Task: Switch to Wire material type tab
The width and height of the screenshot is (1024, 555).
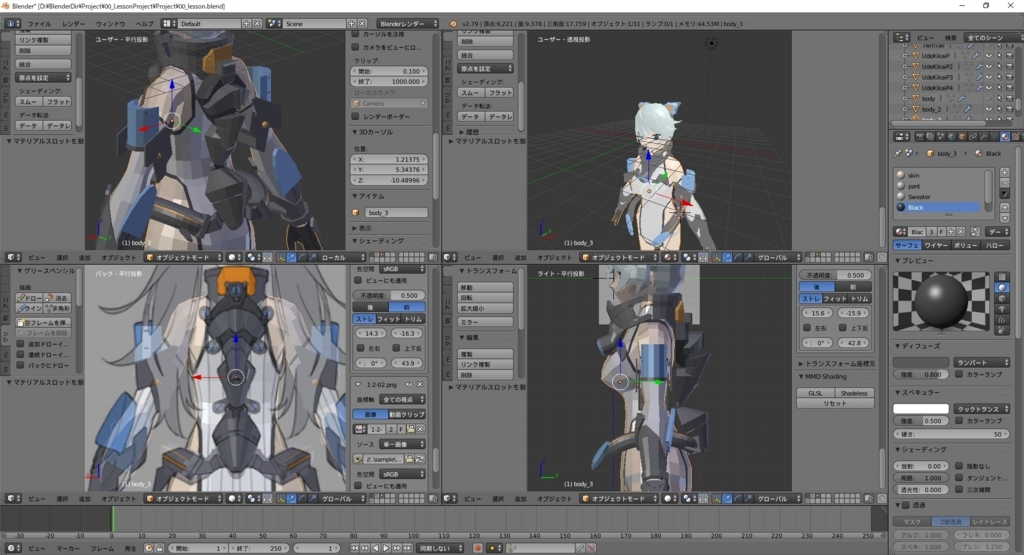Action: [x=935, y=245]
